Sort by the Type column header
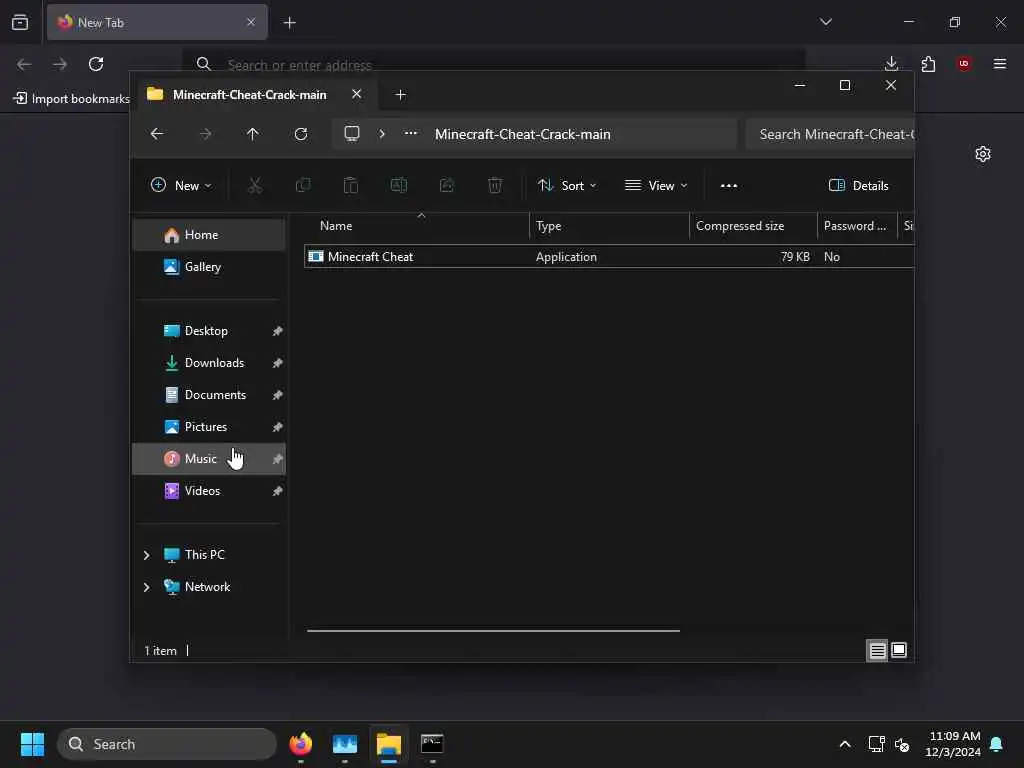1024x768 pixels. tap(609, 226)
